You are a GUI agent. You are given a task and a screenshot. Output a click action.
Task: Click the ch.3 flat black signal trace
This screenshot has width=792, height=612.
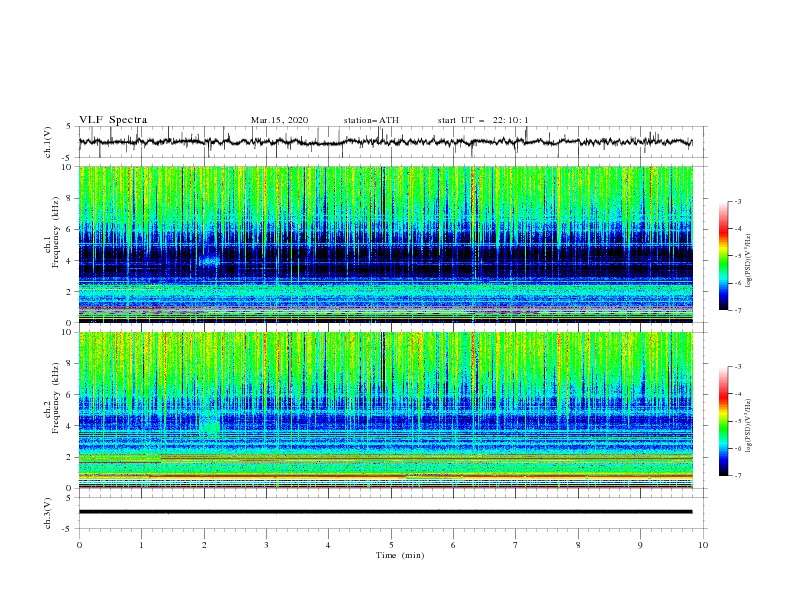coord(385,512)
